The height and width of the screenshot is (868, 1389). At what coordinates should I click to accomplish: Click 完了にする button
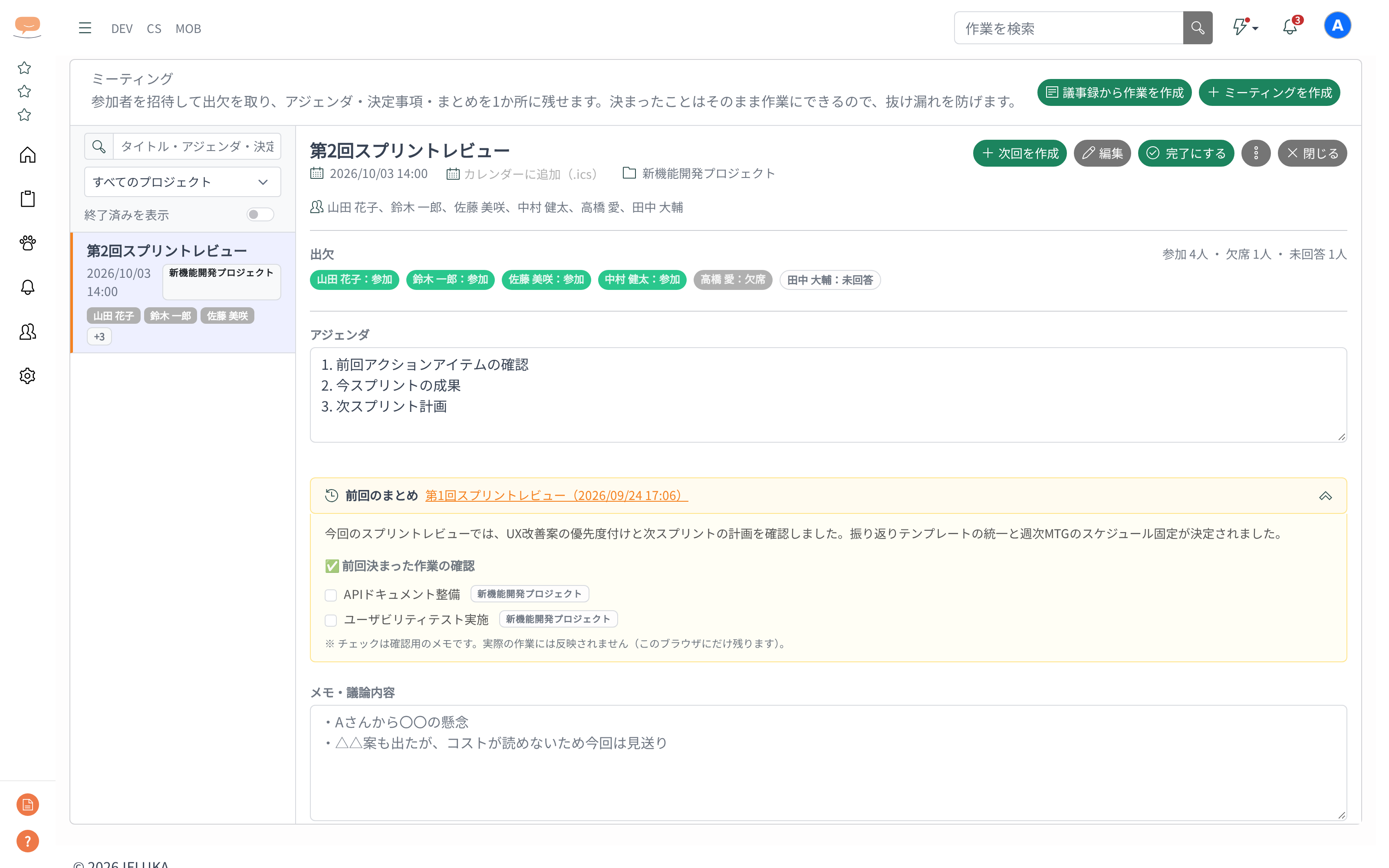(1186, 153)
